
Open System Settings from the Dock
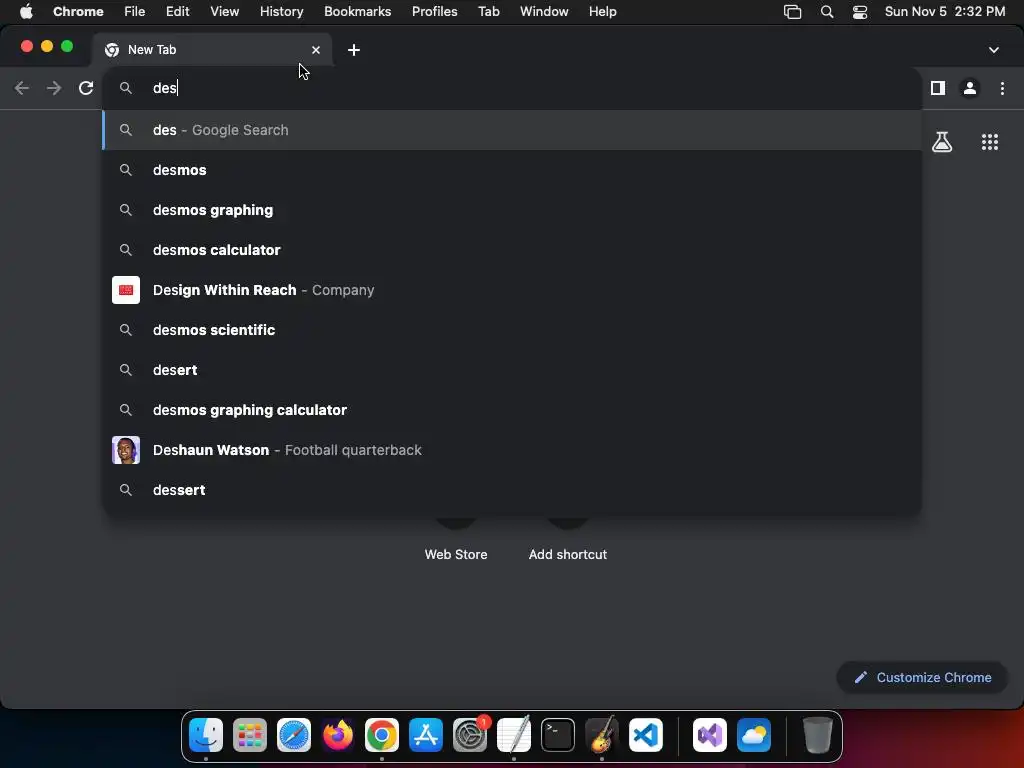tap(470, 735)
